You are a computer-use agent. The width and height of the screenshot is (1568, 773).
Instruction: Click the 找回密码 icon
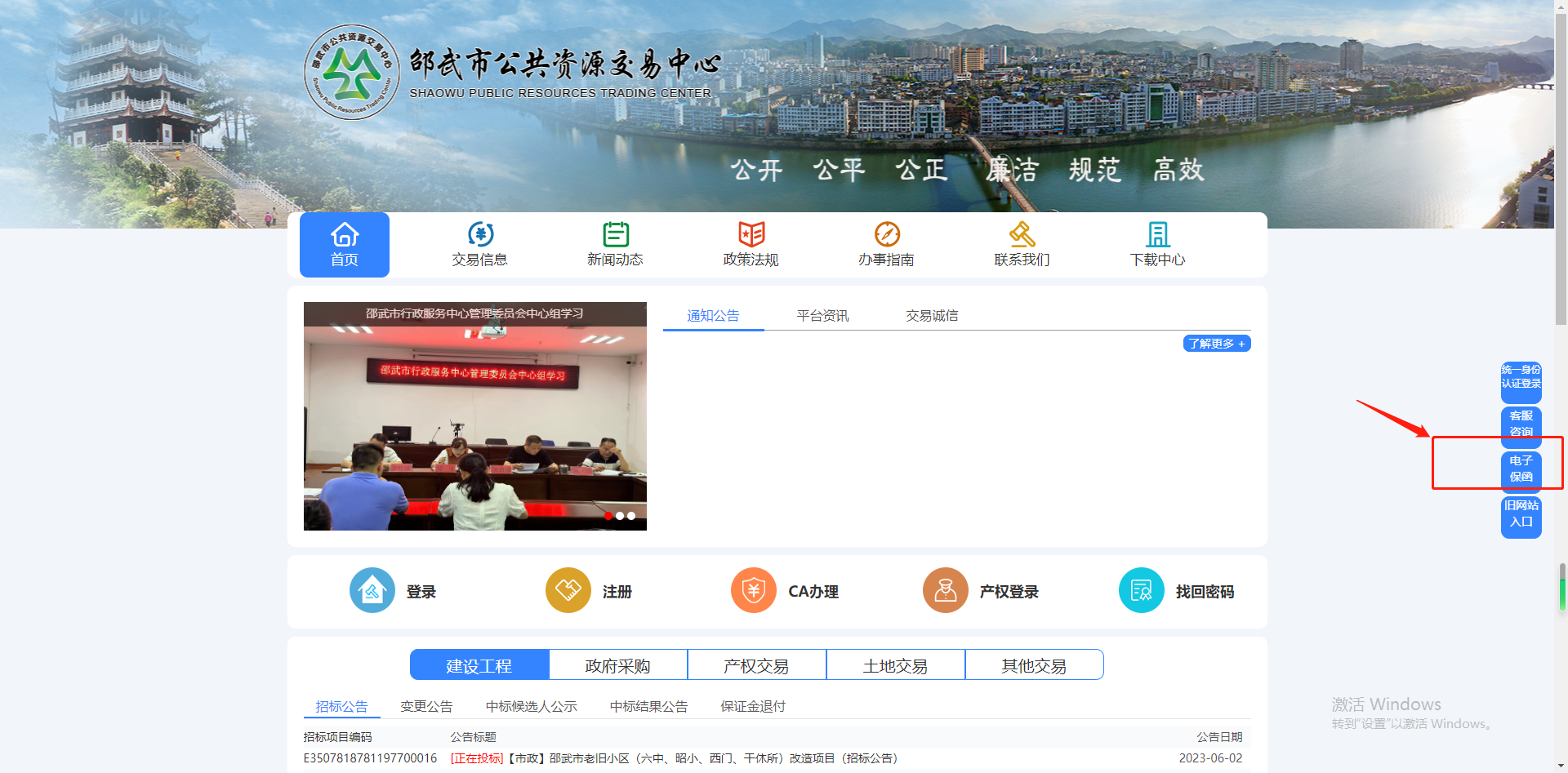tap(1141, 590)
